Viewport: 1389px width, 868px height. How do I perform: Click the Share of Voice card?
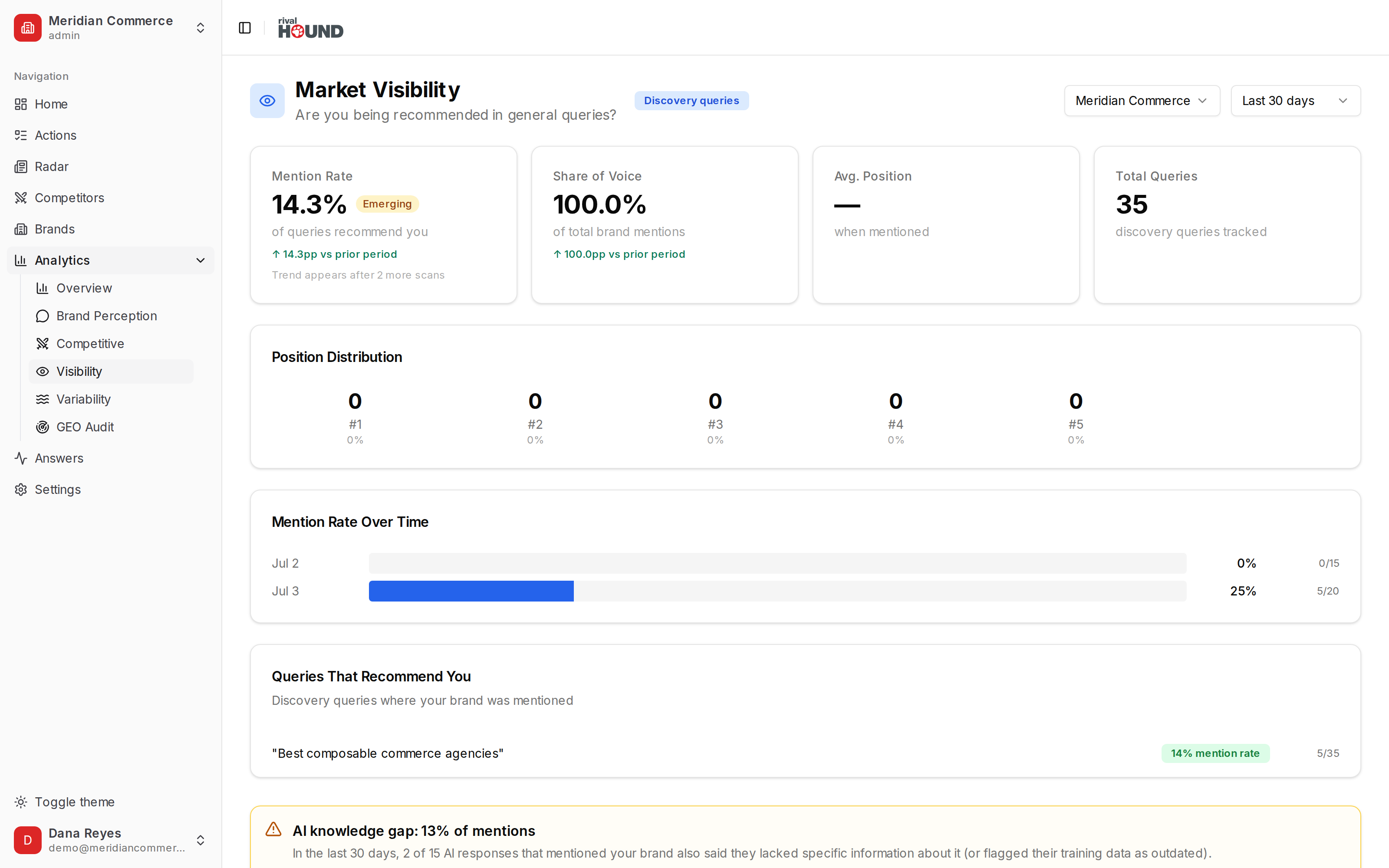(x=665, y=224)
